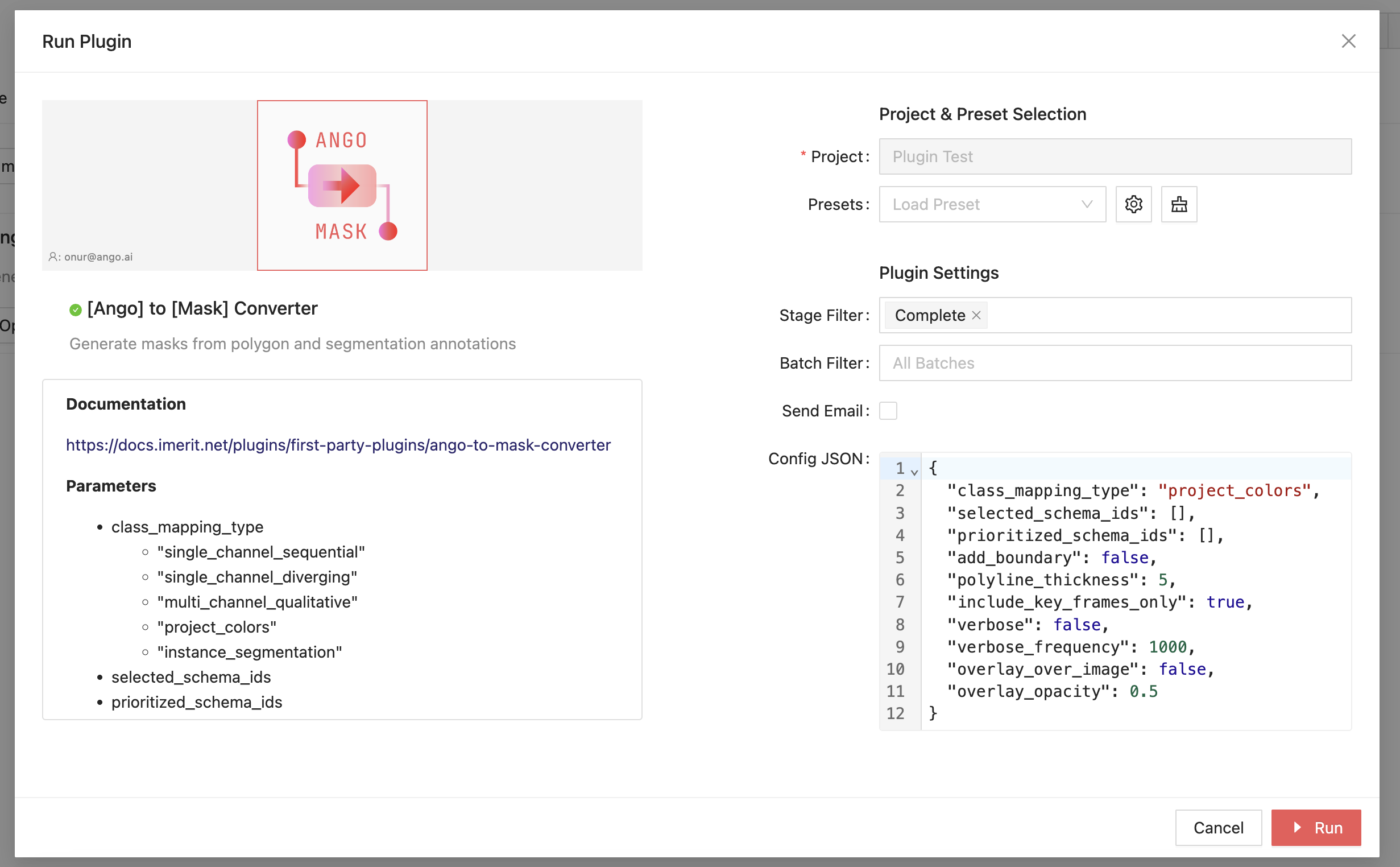Click the Ango to Mask plugin logo
Screen dimensions: 1400x867
[x=342, y=185]
